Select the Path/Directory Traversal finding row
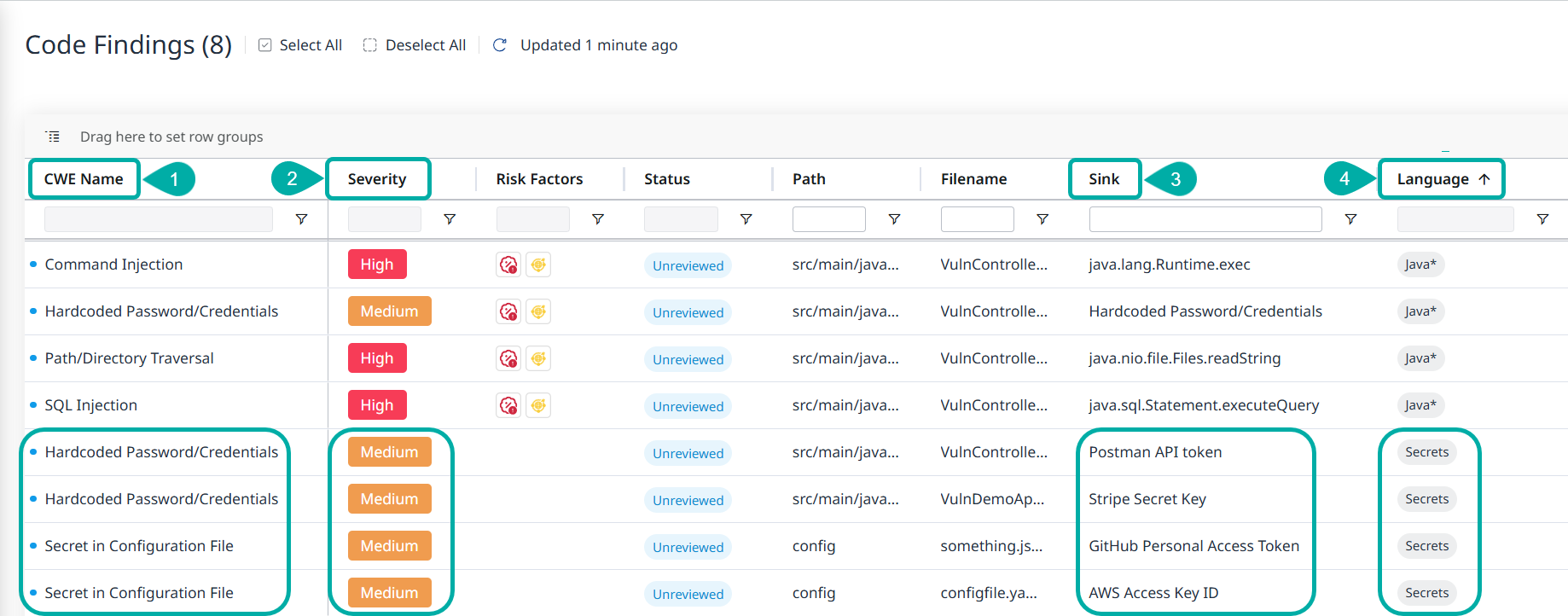 pyautogui.click(x=129, y=358)
